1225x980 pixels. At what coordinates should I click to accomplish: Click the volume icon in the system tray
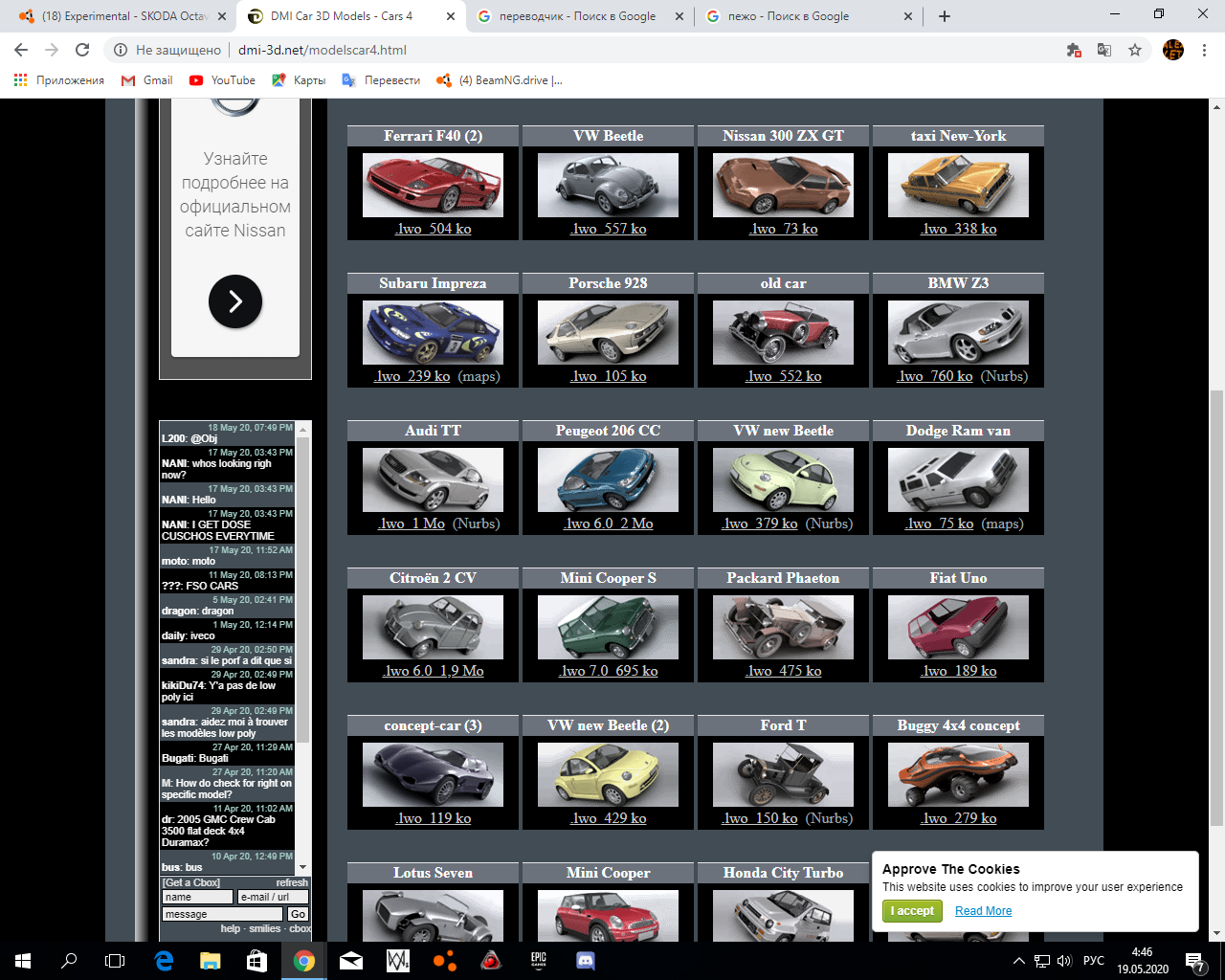[1064, 961]
